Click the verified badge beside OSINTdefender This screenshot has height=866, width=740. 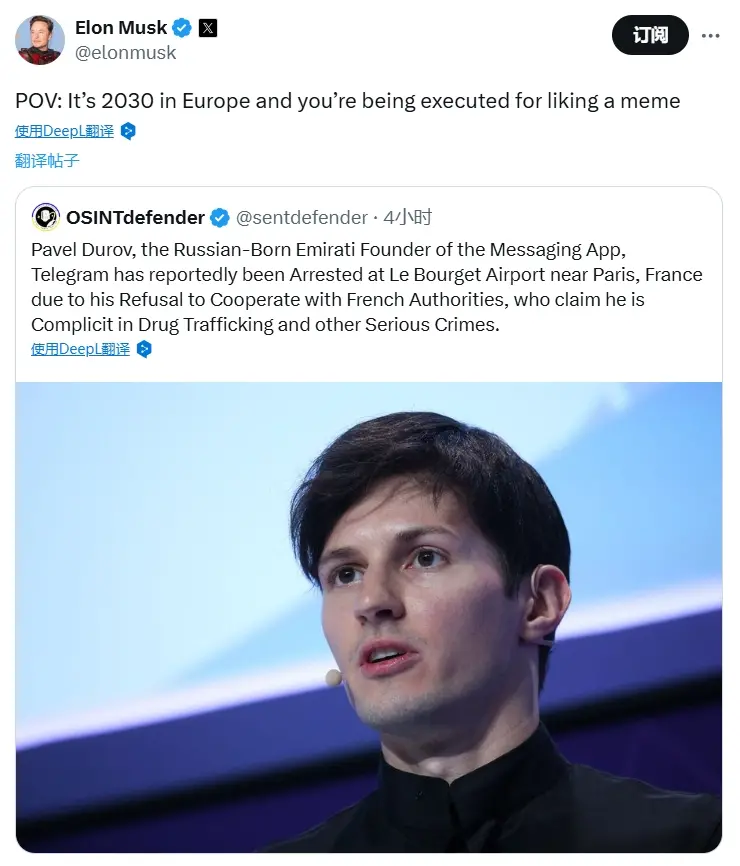tap(220, 217)
